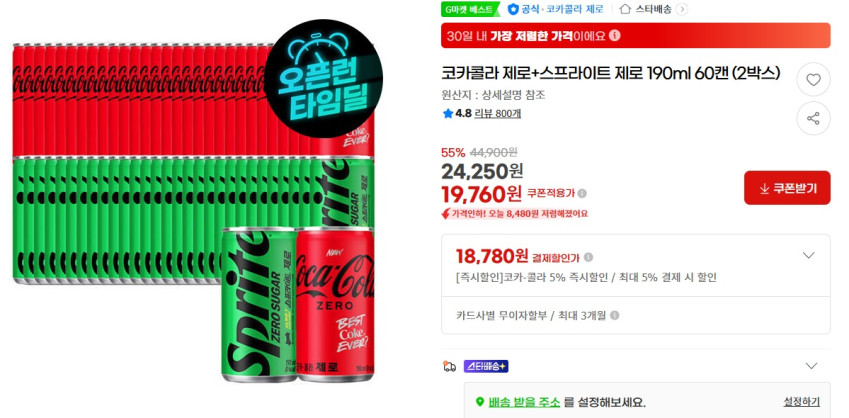
Task: Open the G마켓 베스트 badge
Action: click(469, 9)
